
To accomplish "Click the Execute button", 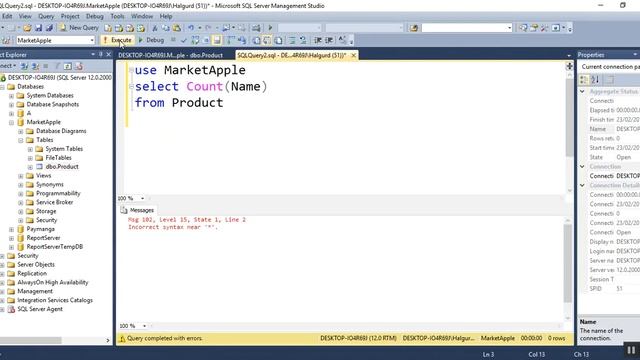I will [118, 40].
